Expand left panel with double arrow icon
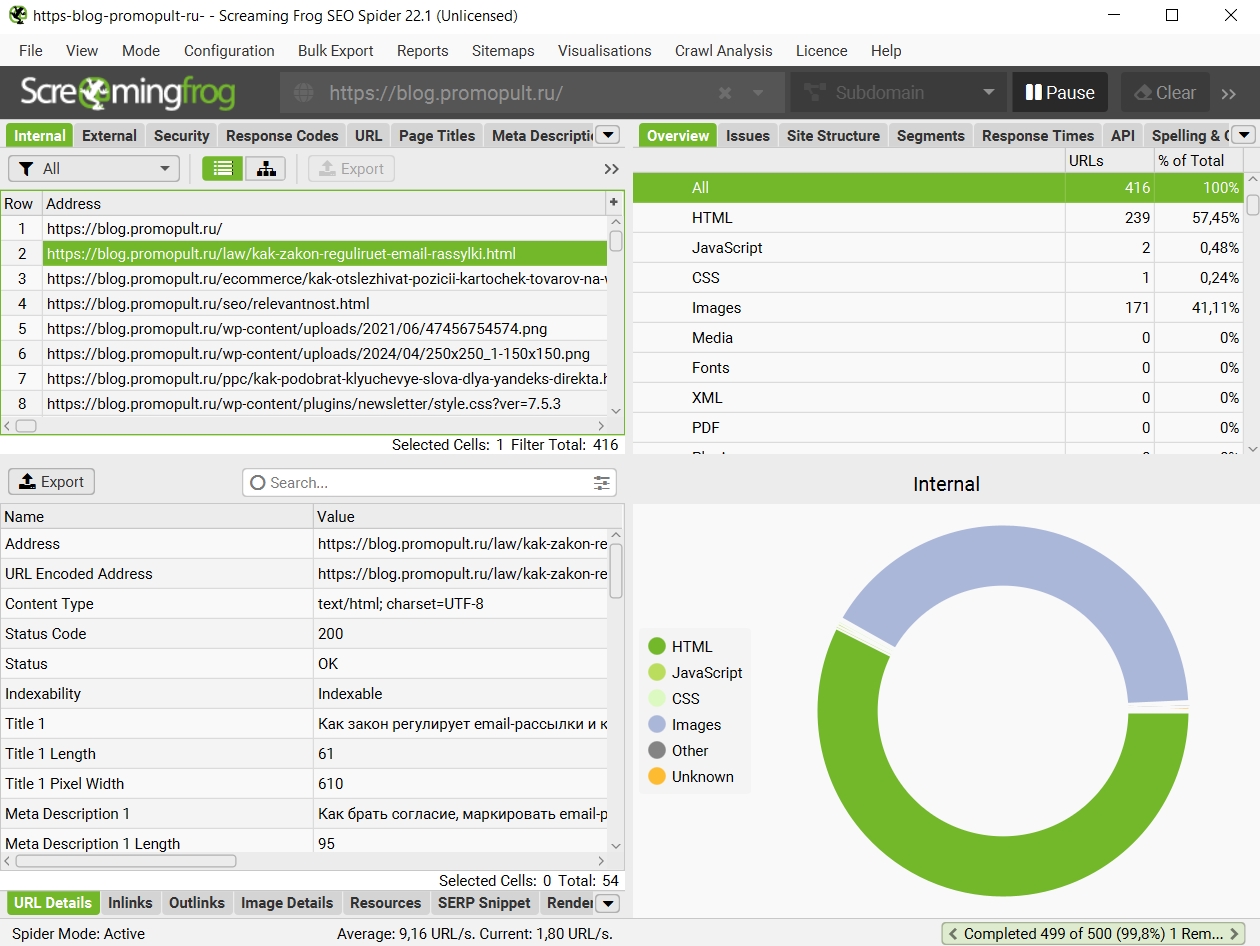 pyautogui.click(x=611, y=169)
